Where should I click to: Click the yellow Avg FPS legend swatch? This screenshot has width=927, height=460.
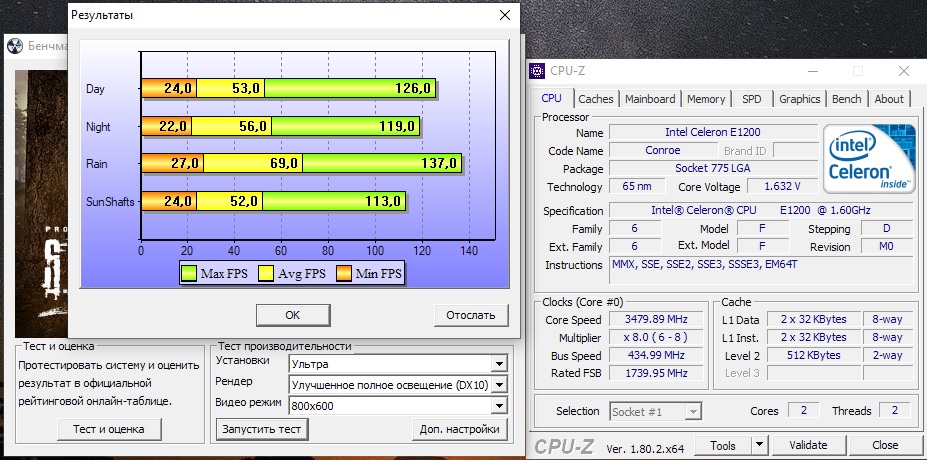tap(266, 274)
